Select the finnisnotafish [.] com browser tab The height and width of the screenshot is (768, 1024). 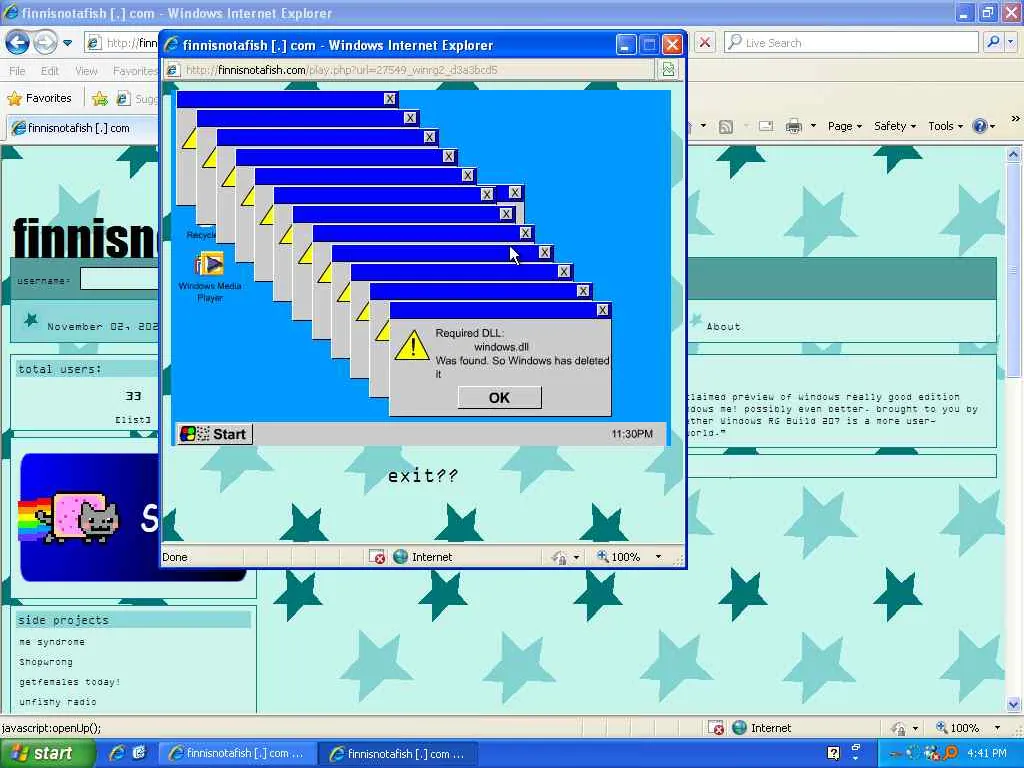click(80, 128)
